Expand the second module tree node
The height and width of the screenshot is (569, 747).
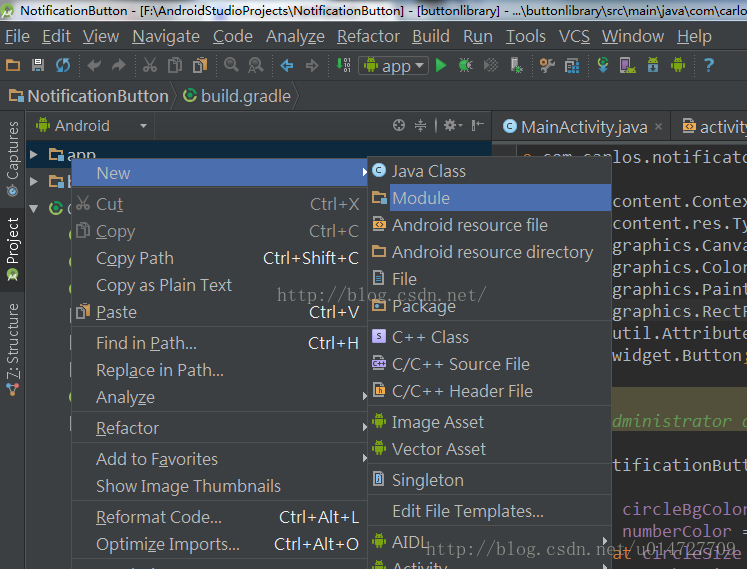click(33, 181)
